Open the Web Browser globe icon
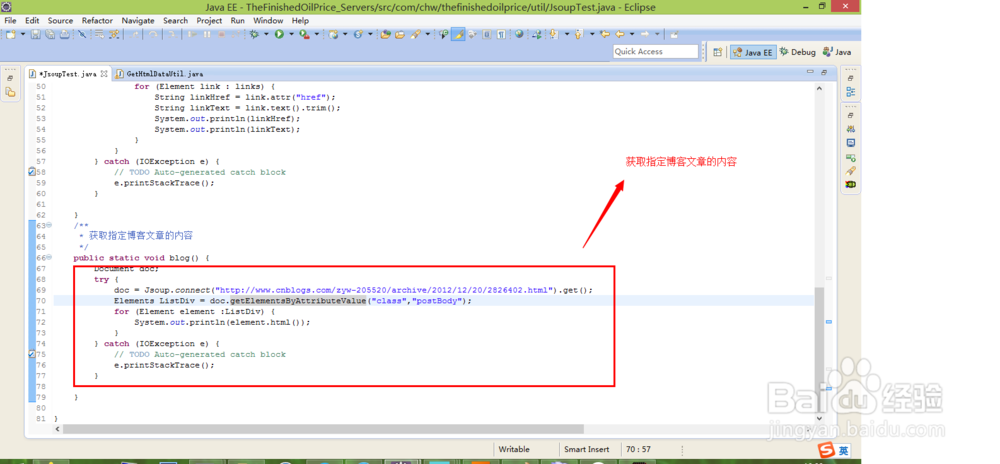 click(x=519, y=34)
